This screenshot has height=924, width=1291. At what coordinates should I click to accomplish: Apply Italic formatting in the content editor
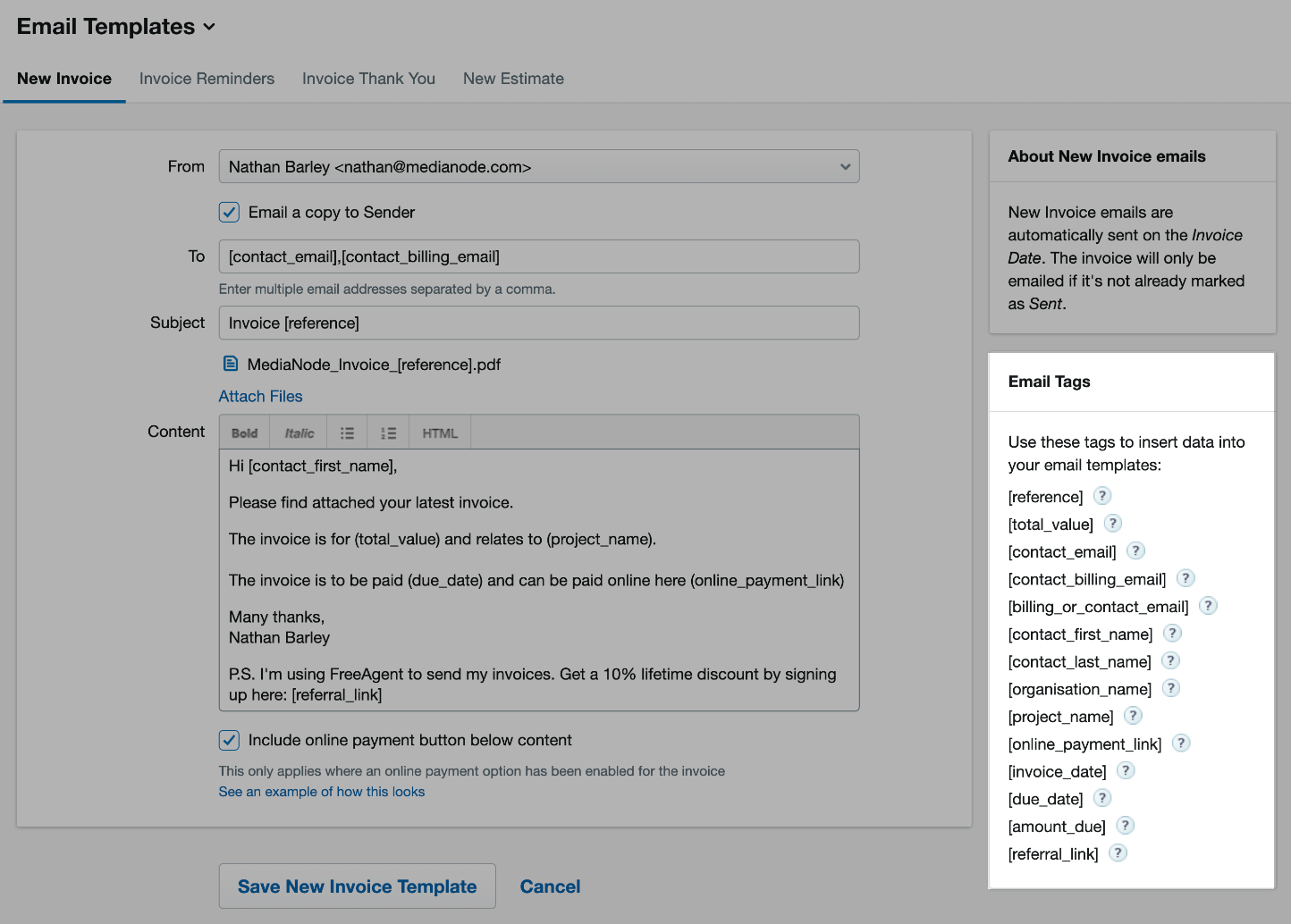pos(298,432)
